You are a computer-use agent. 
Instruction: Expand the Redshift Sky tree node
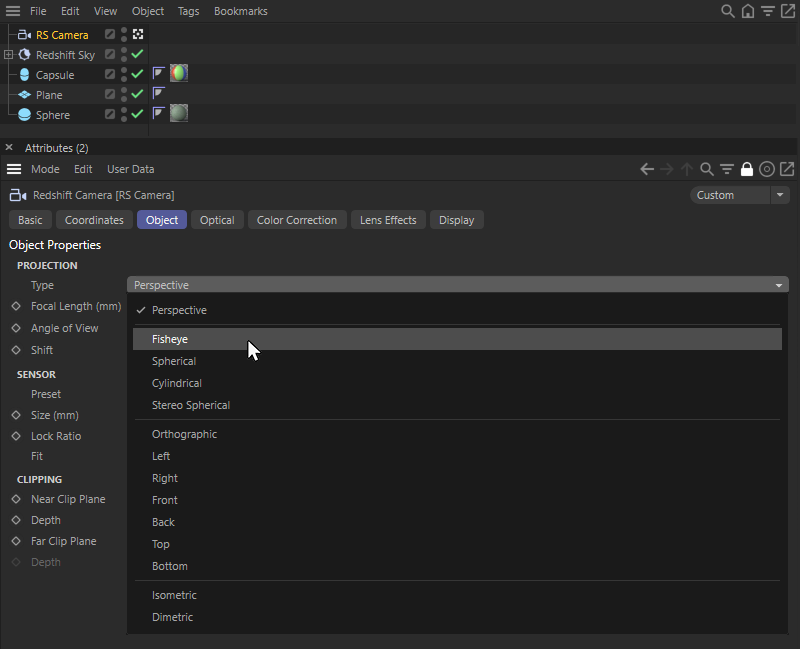pyautogui.click(x=9, y=55)
